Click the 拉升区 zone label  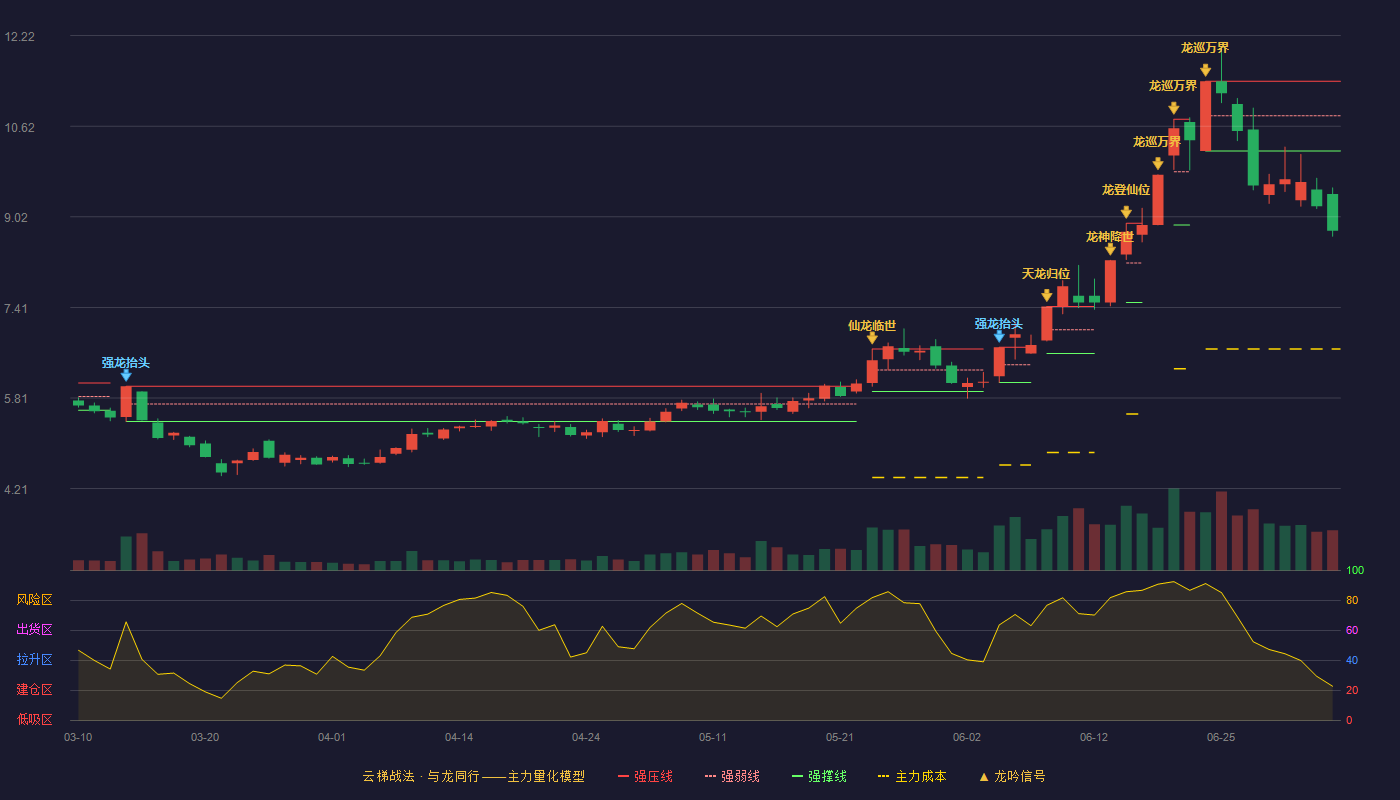coord(35,660)
